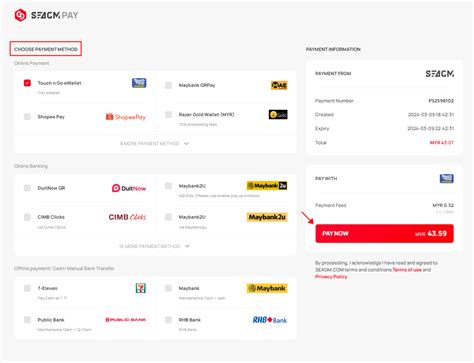This screenshot has height=363, width=474.
Task: Select Maybank2U M2UPay checkbox
Action: pyautogui.click(x=168, y=186)
